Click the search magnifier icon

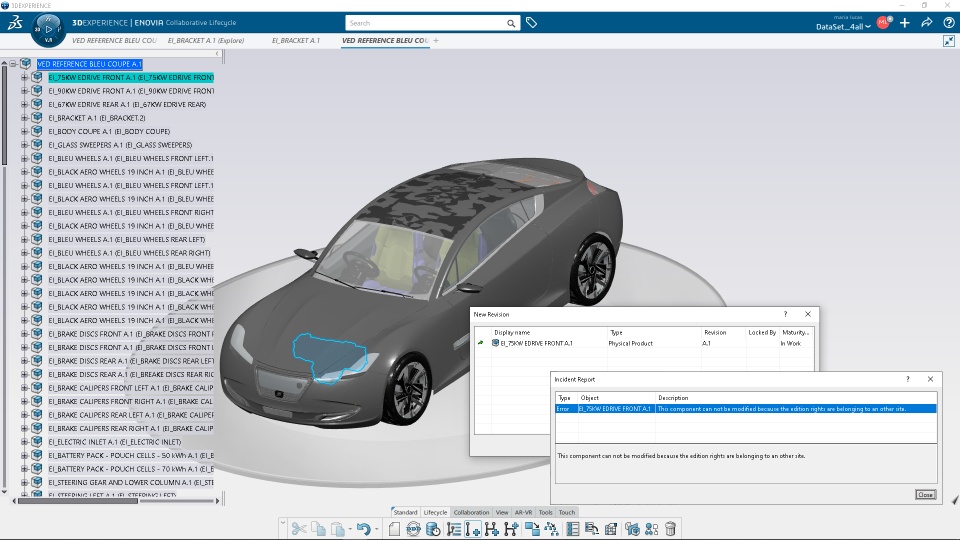(x=511, y=23)
